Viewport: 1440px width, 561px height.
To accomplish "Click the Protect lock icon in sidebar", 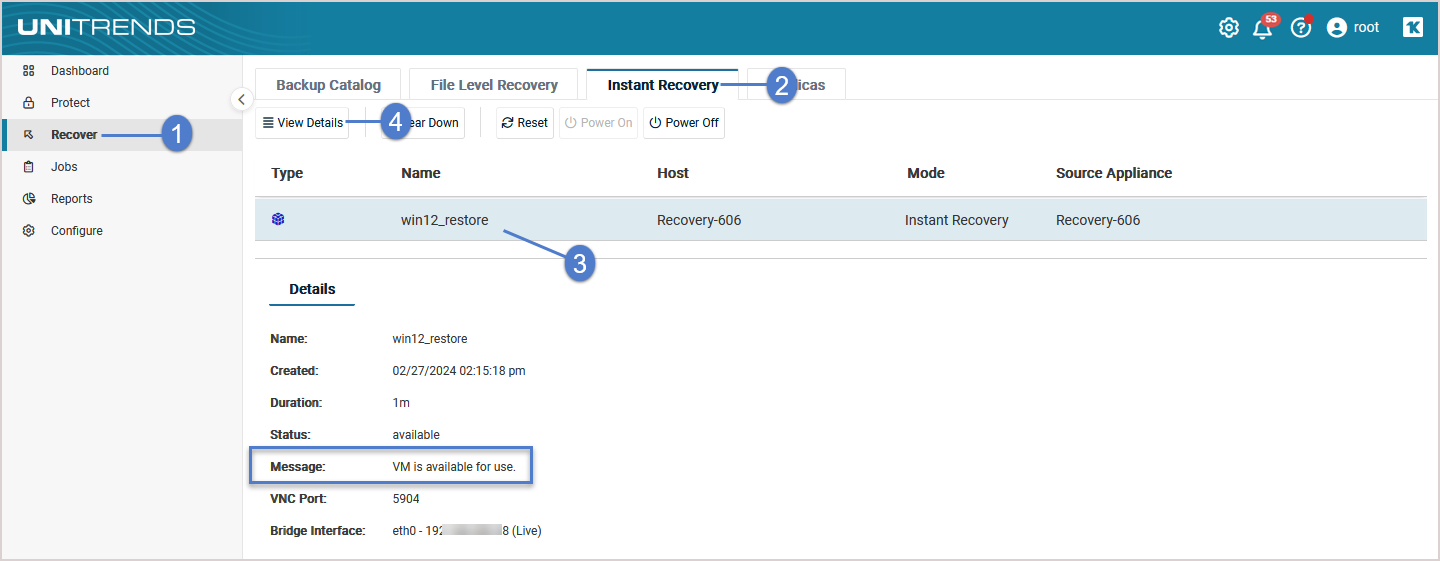I will tap(29, 103).
